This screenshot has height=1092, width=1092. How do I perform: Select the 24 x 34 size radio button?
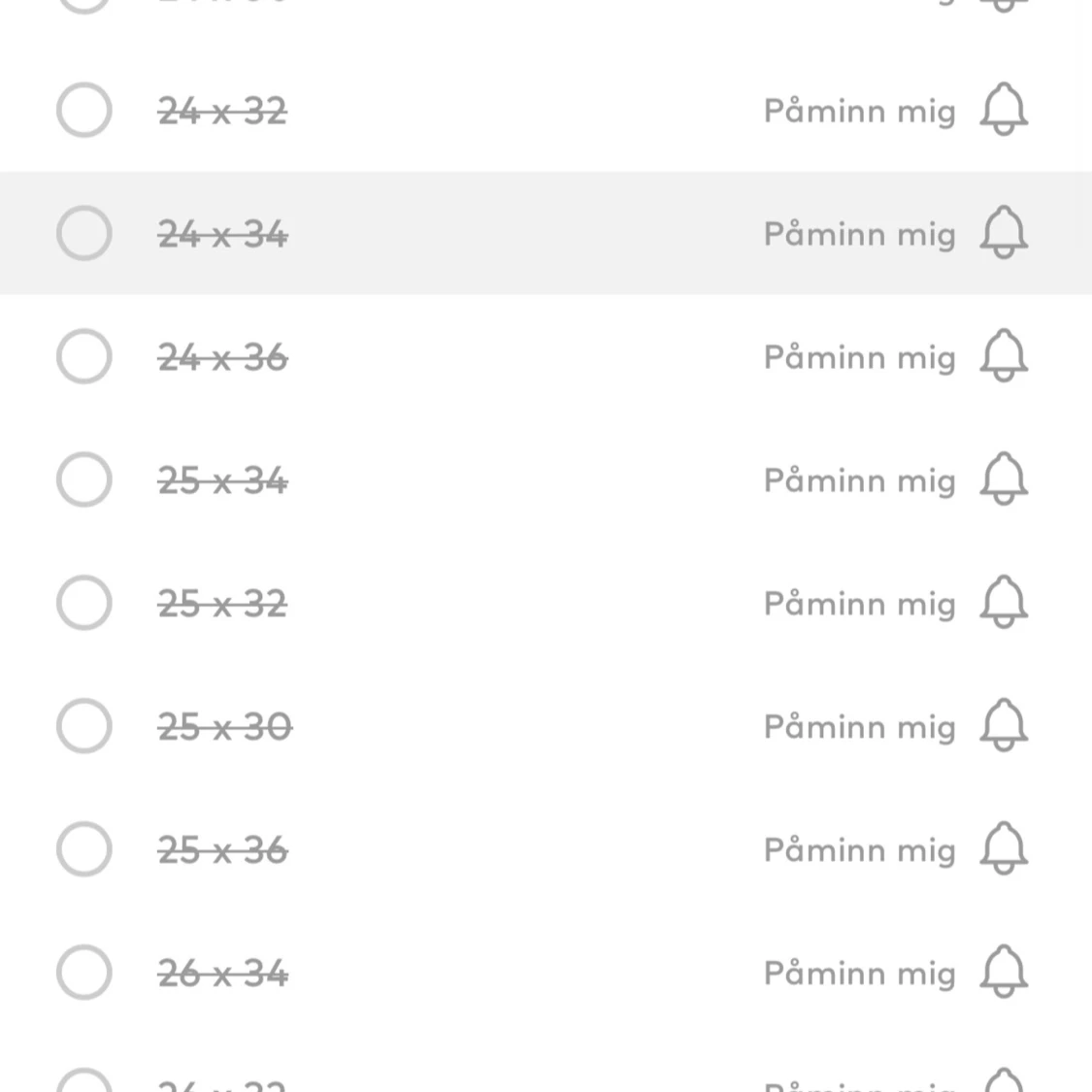point(84,233)
